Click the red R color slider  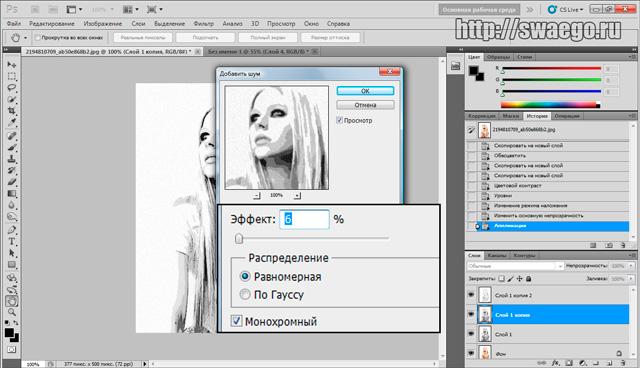click(551, 69)
